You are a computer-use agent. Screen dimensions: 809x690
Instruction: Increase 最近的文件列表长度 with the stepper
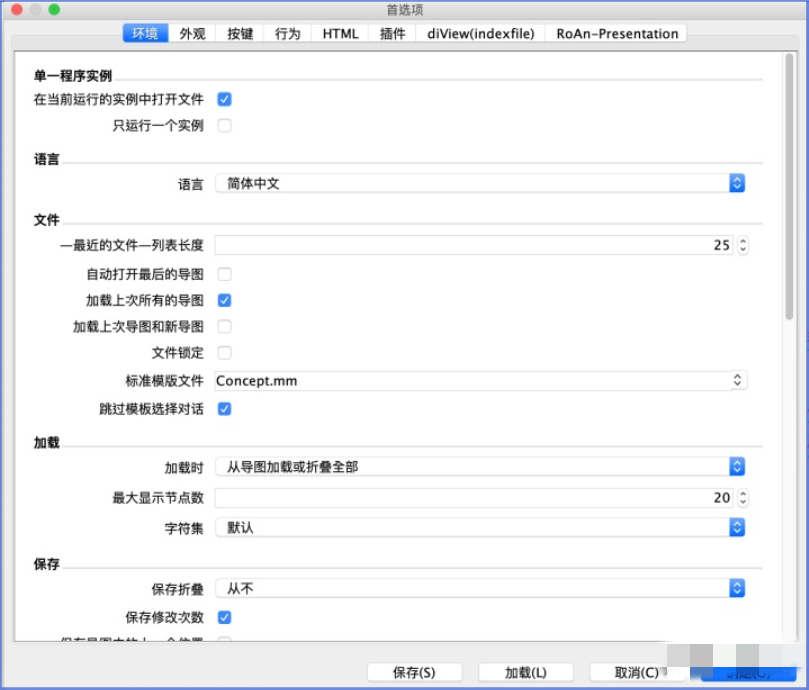click(741, 241)
